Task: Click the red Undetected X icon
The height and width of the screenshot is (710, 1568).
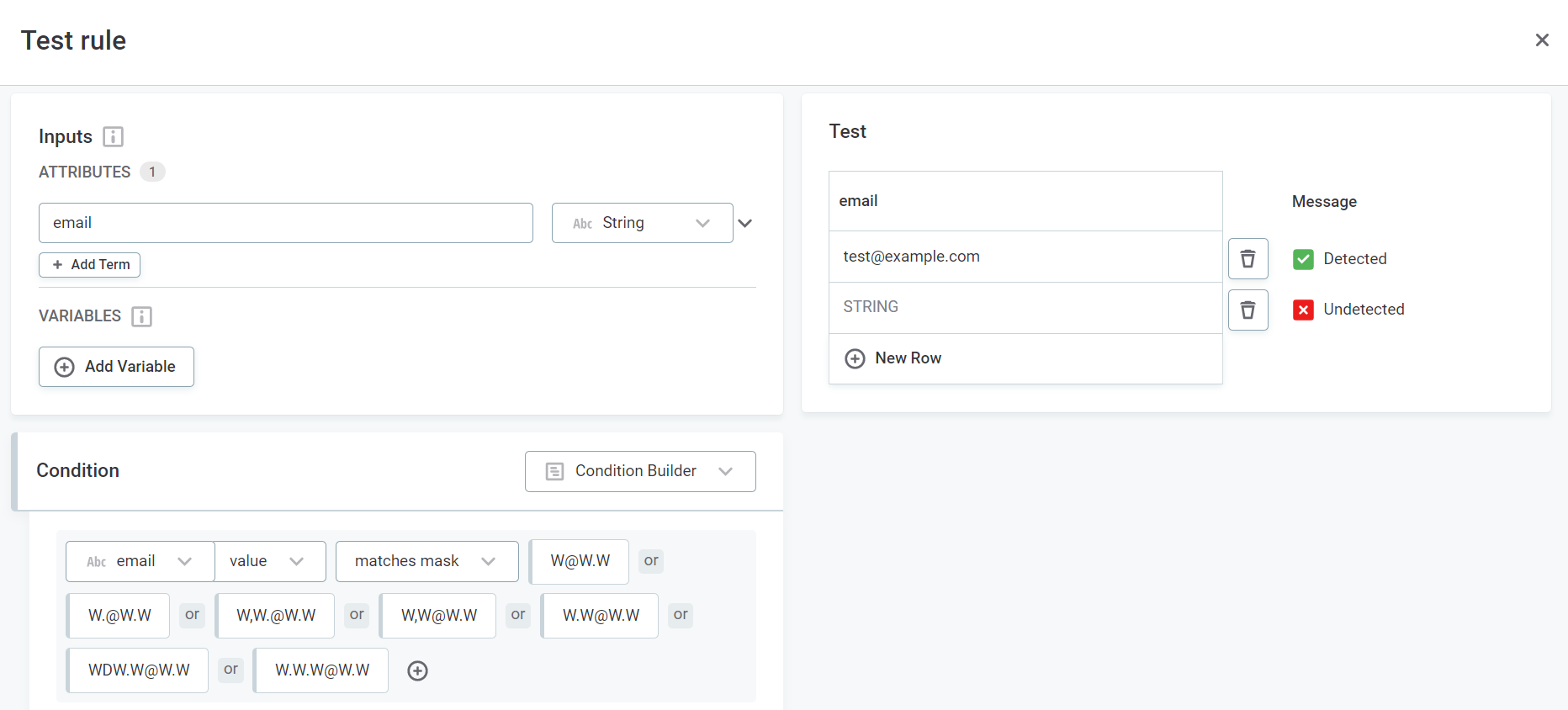Action: (x=1303, y=310)
